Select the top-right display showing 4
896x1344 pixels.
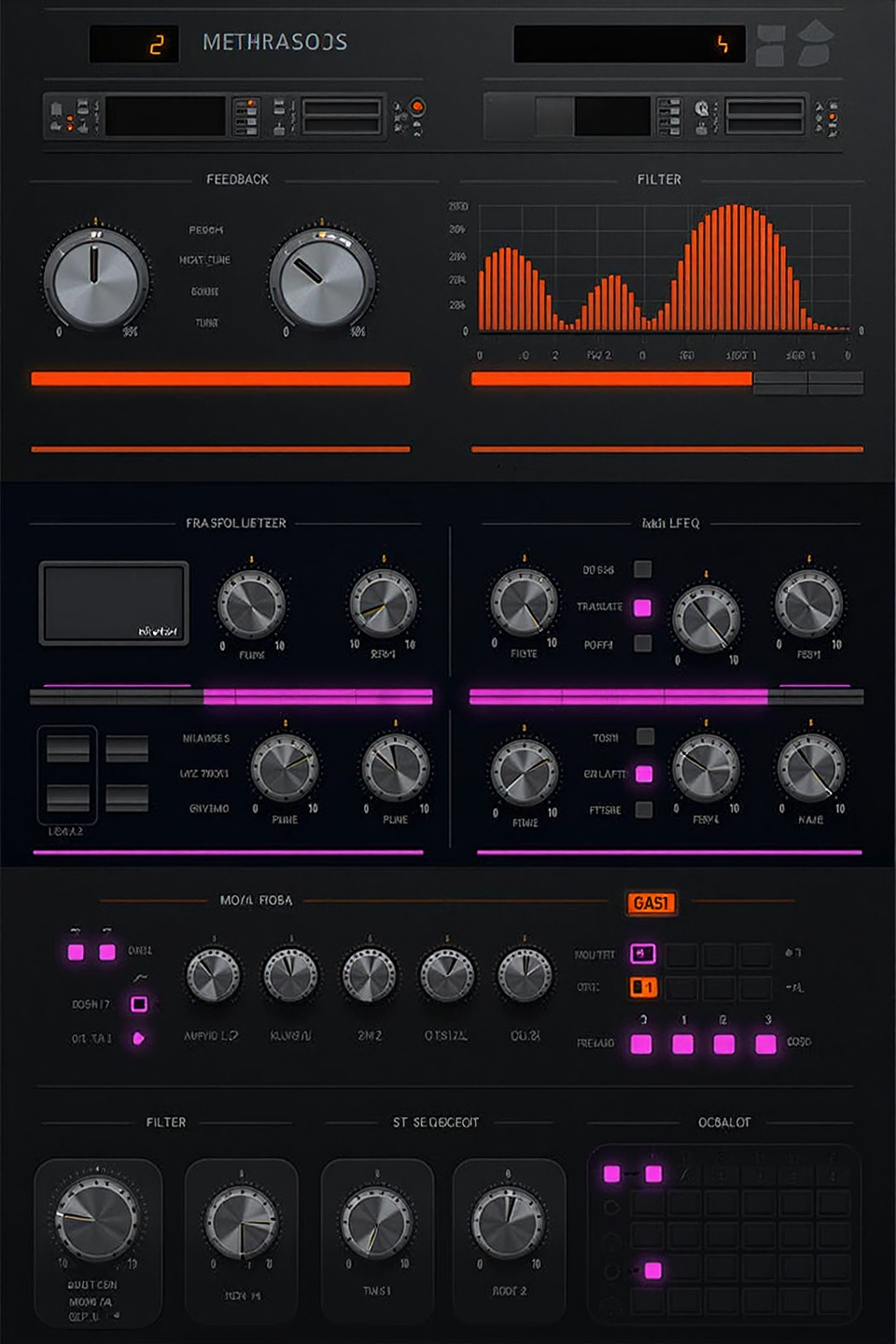(629, 44)
